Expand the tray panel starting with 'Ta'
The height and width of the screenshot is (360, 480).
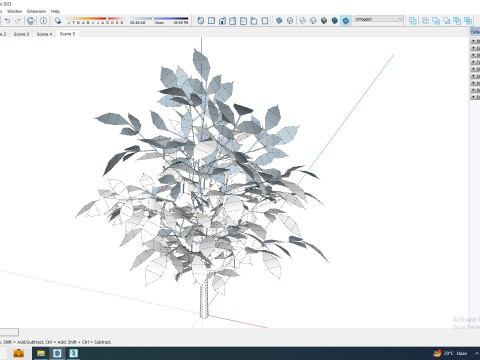coord(475,62)
